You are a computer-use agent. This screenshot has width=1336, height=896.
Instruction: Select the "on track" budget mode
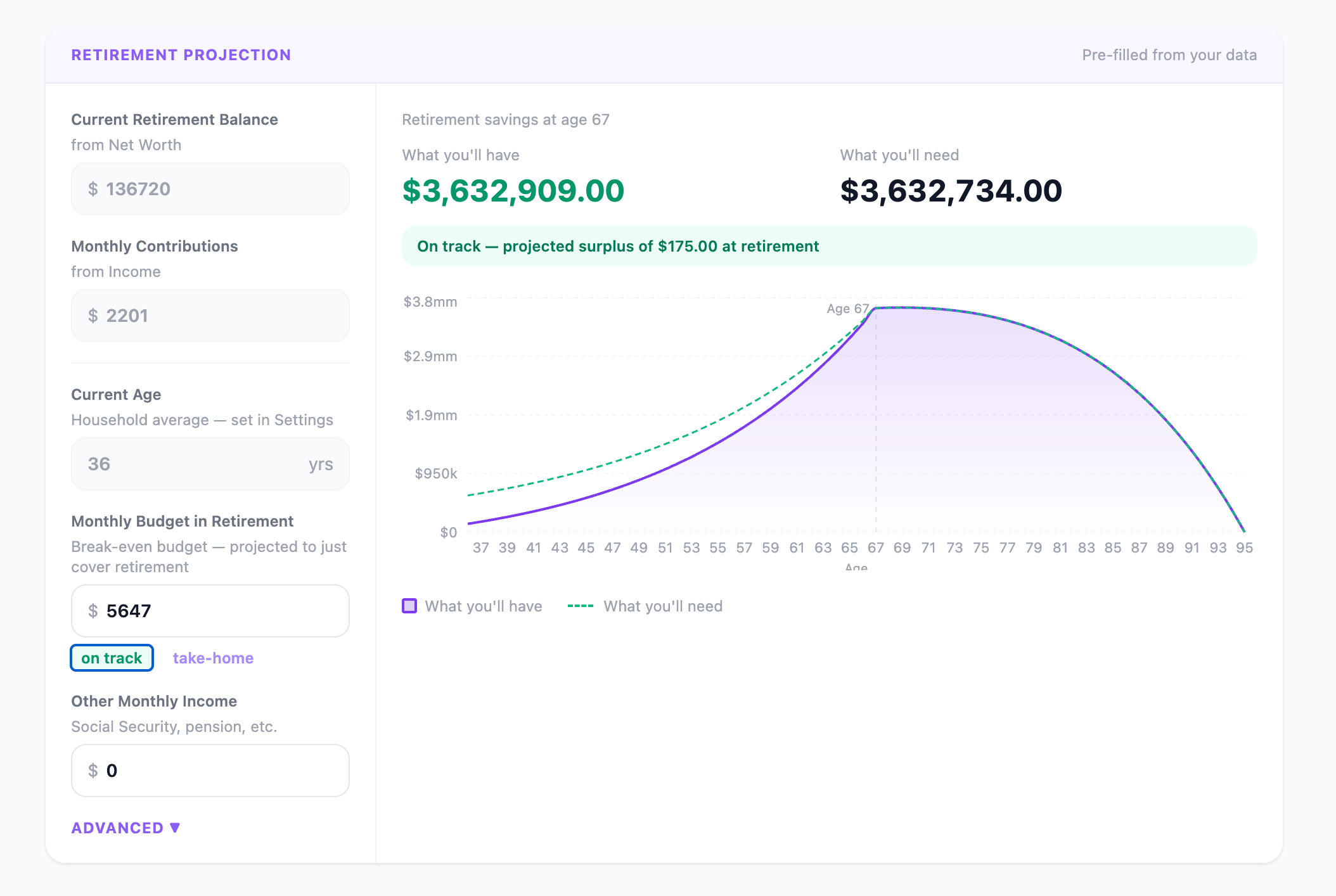point(112,658)
